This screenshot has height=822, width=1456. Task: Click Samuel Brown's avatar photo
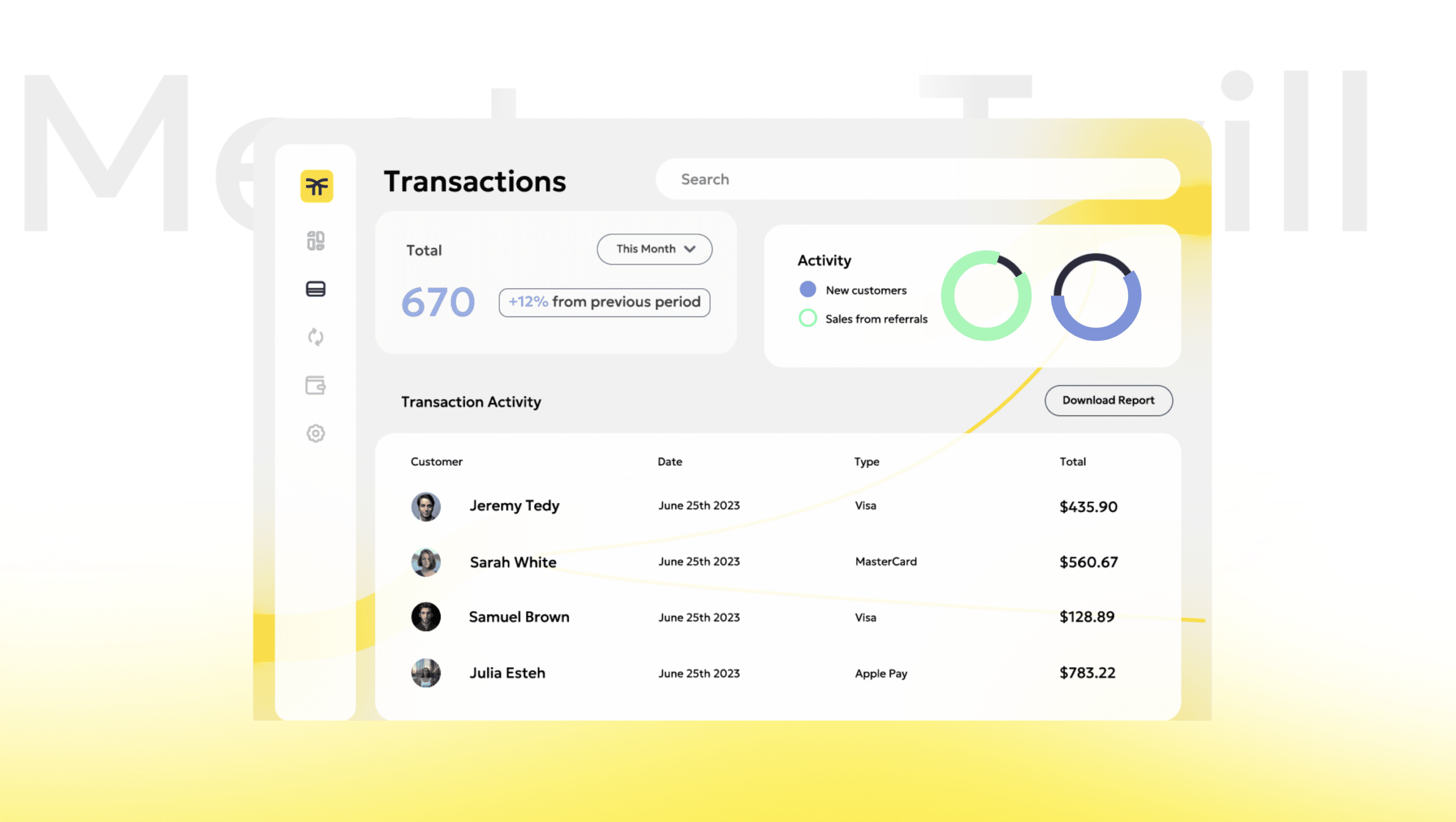(x=426, y=617)
